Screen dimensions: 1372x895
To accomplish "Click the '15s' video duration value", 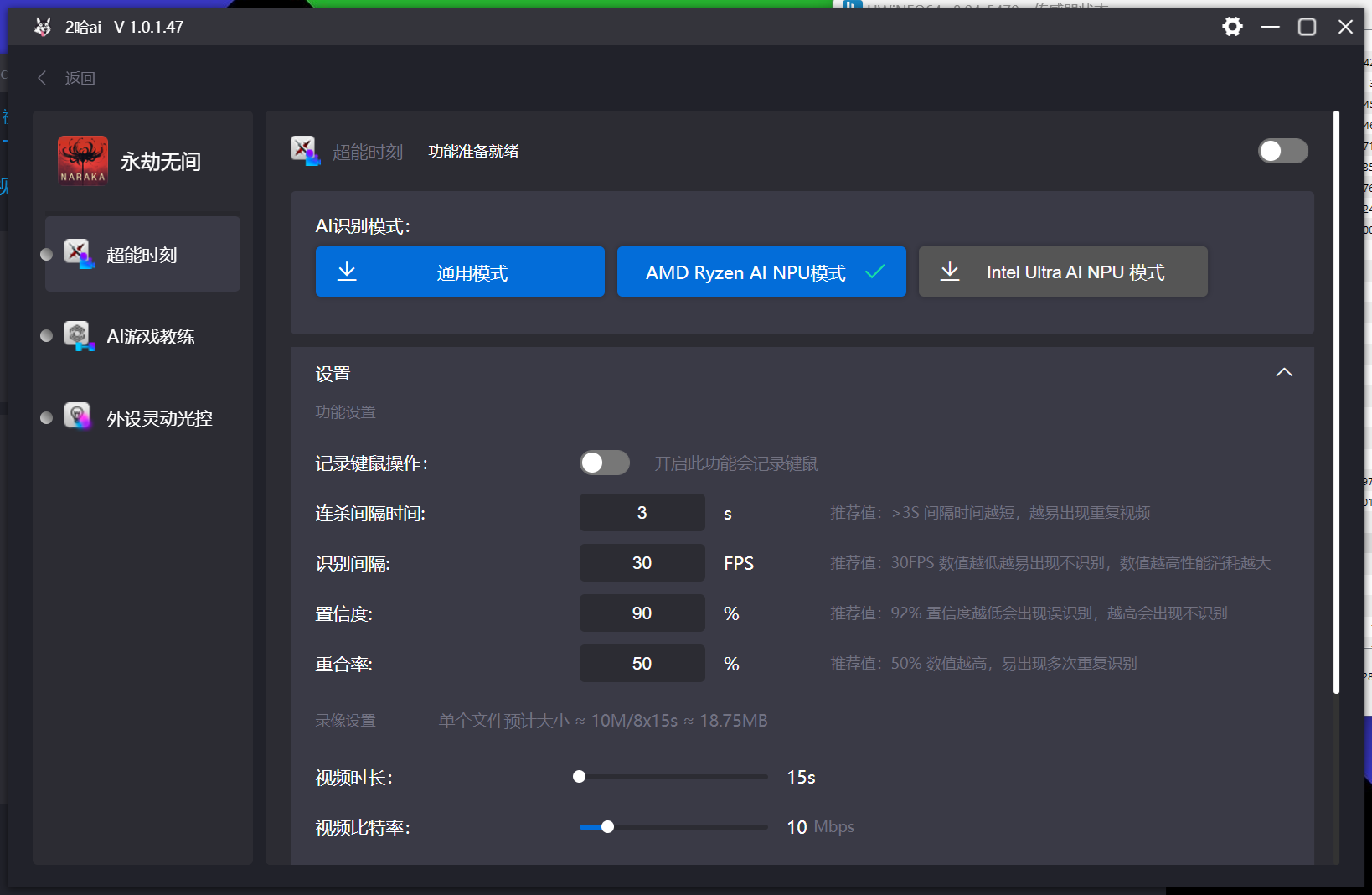I will [x=801, y=777].
